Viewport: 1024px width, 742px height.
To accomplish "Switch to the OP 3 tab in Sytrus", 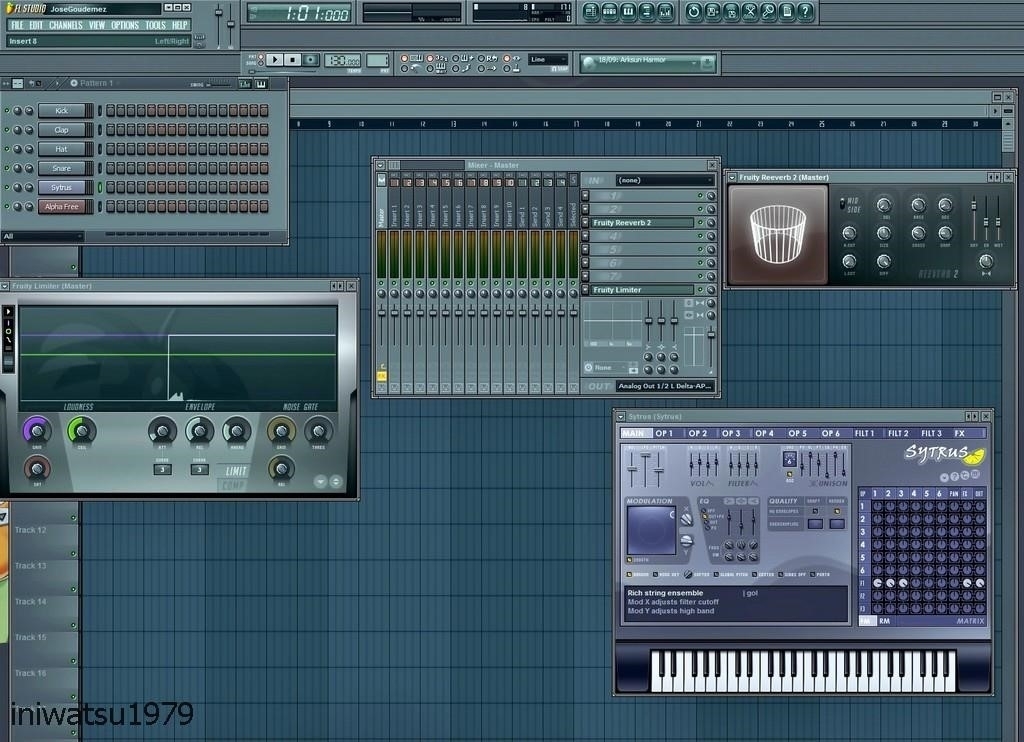I will point(731,433).
